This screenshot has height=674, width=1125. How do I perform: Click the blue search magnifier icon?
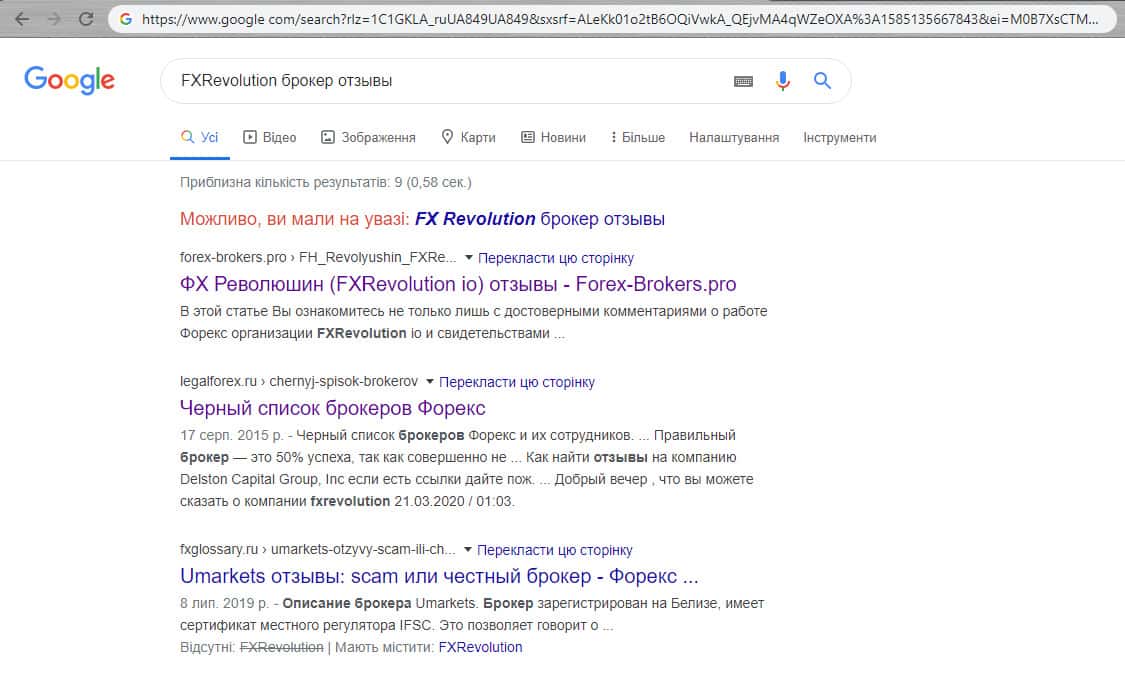pos(822,81)
